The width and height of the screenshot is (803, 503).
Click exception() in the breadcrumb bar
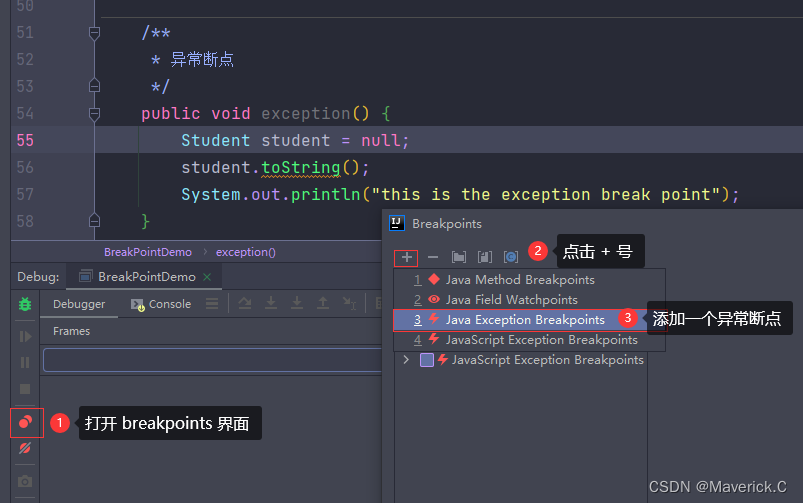point(246,252)
